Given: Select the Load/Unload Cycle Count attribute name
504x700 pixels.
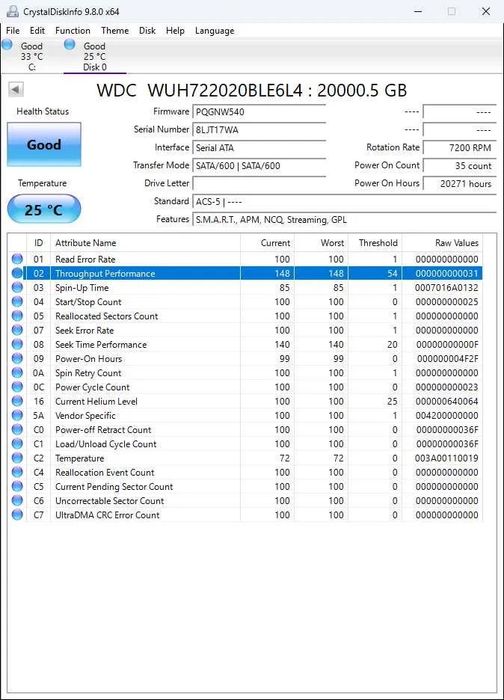Looking at the screenshot, I should coord(106,444).
